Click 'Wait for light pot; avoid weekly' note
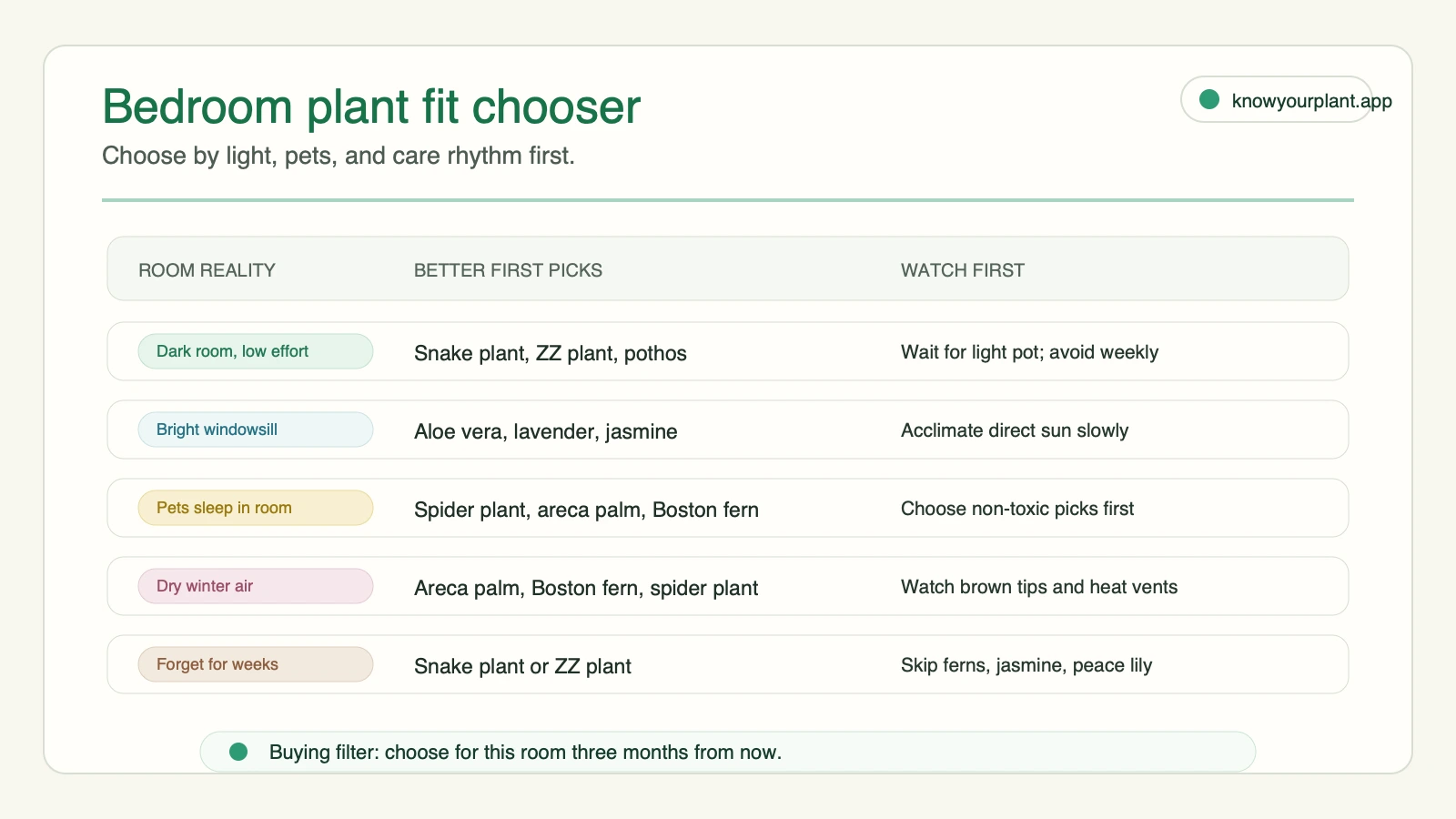 click(x=1029, y=352)
